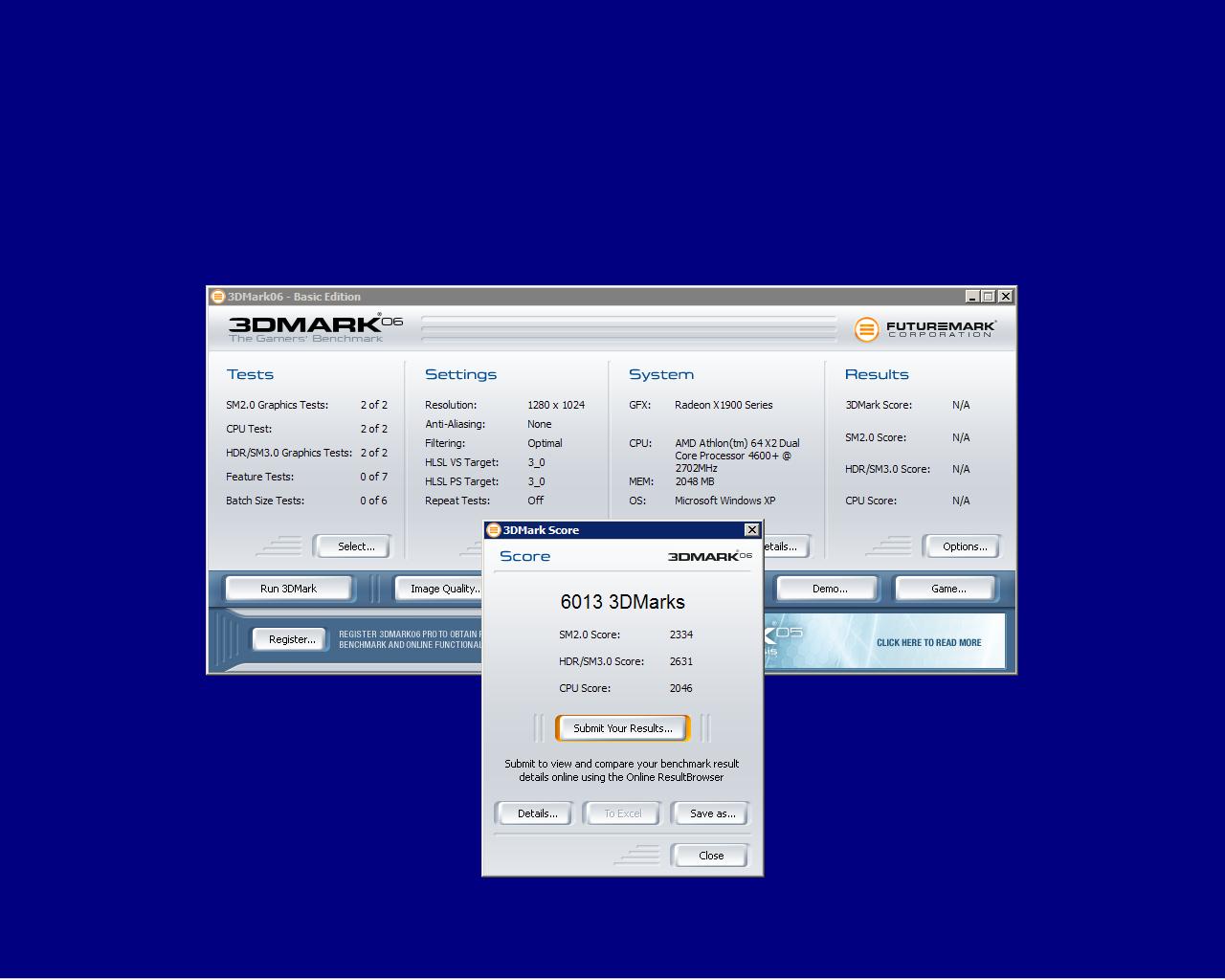The height and width of the screenshot is (980, 1225).
Task: Open Image Quality settings button
Action: click(440, 589)
